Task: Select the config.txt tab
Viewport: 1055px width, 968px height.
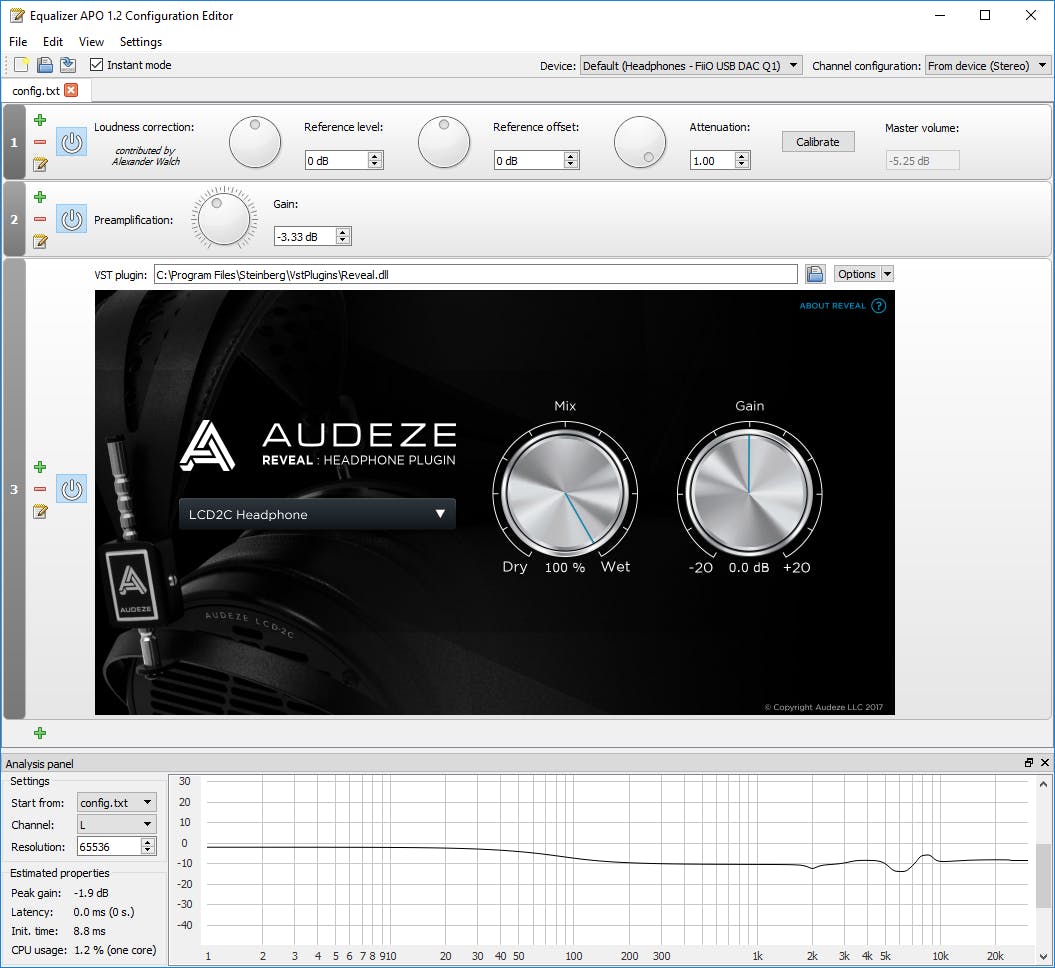Action: (38, 88)
